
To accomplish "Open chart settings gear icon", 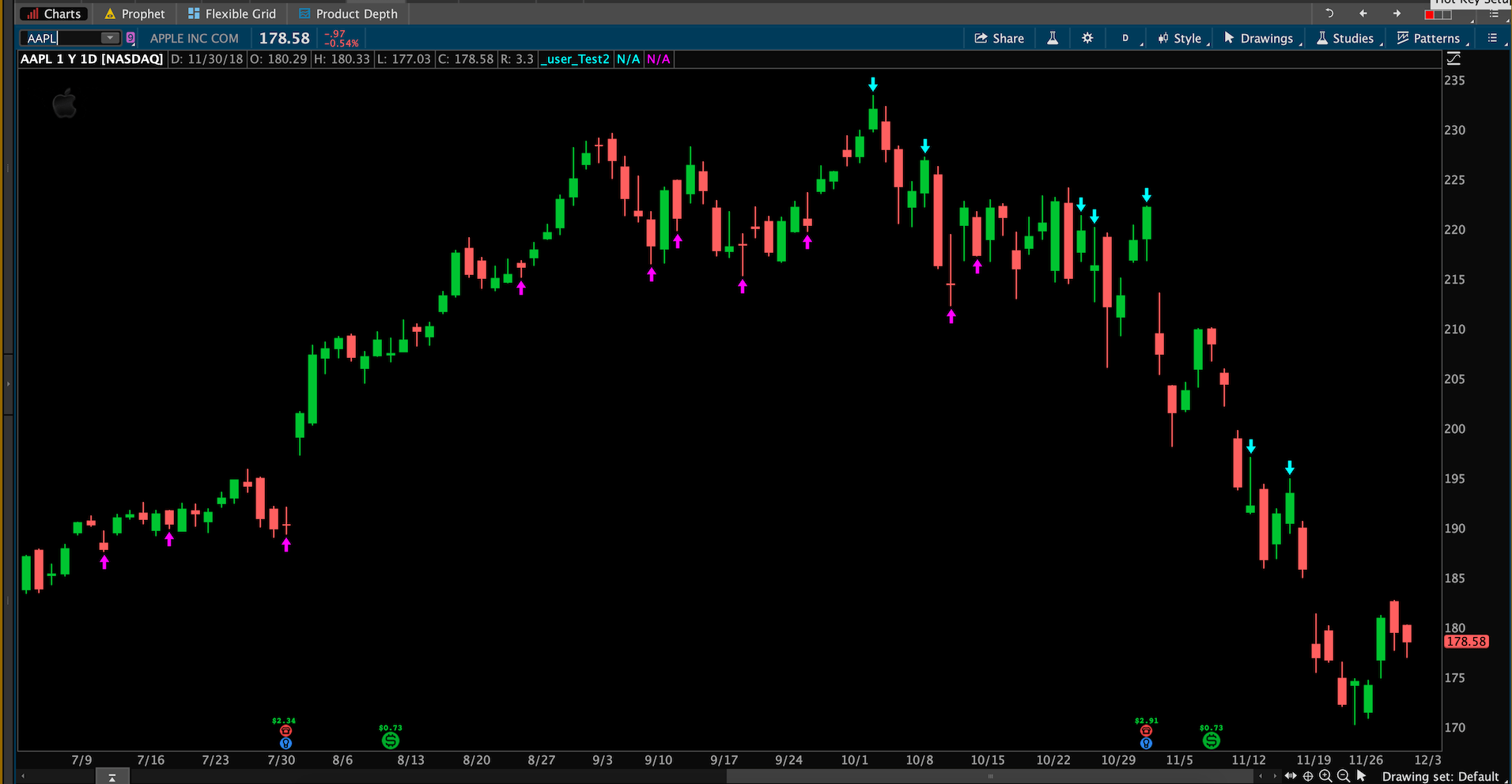I will coord(1087,38).
